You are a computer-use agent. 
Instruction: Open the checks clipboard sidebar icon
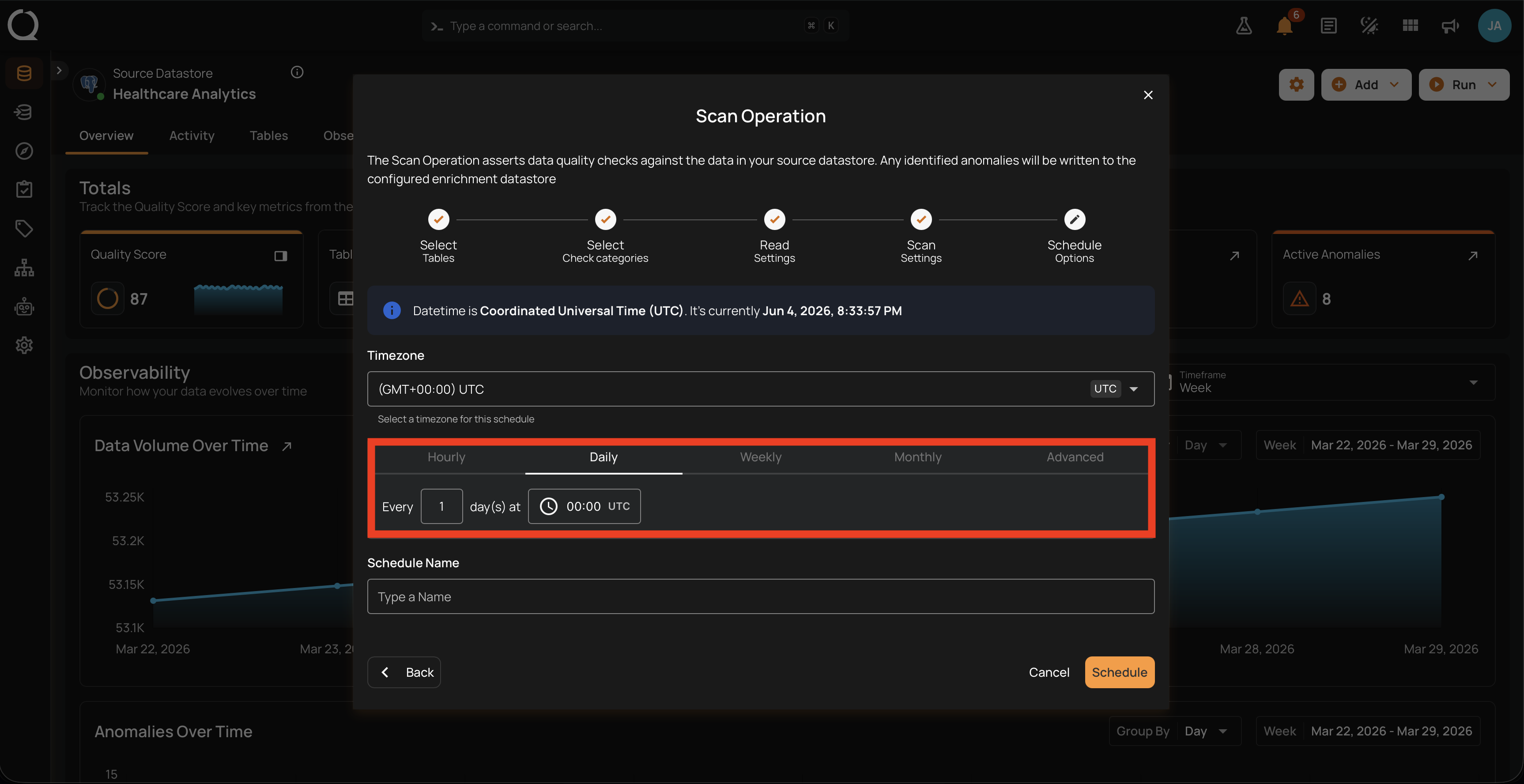click(x=24, y=189)
